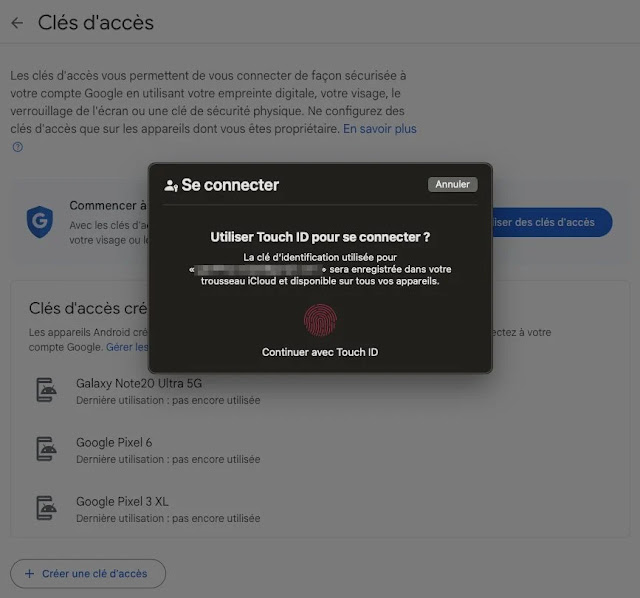Viewport: 640px width, 598px height.
Task: Open the help question-mark icon under description
Action: click(18, 147)
